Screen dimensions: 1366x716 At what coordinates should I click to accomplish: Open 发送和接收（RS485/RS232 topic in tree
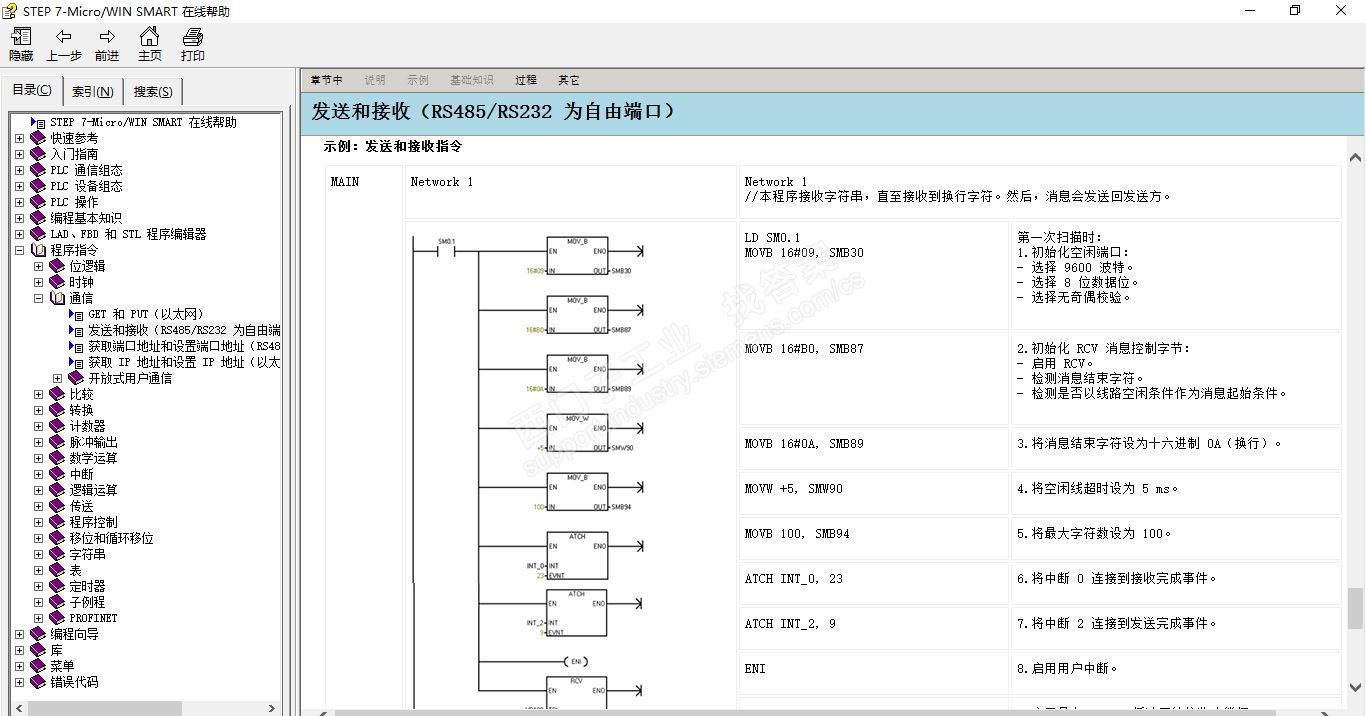[x=184, y=330]
